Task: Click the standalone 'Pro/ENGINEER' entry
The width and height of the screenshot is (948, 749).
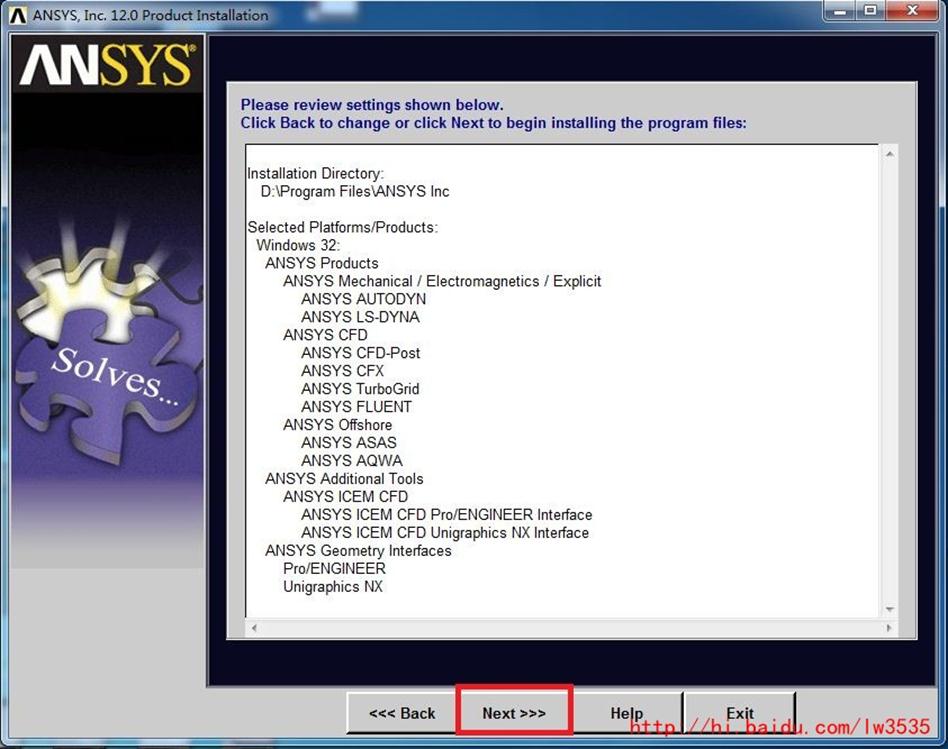Action: [334, 568]
